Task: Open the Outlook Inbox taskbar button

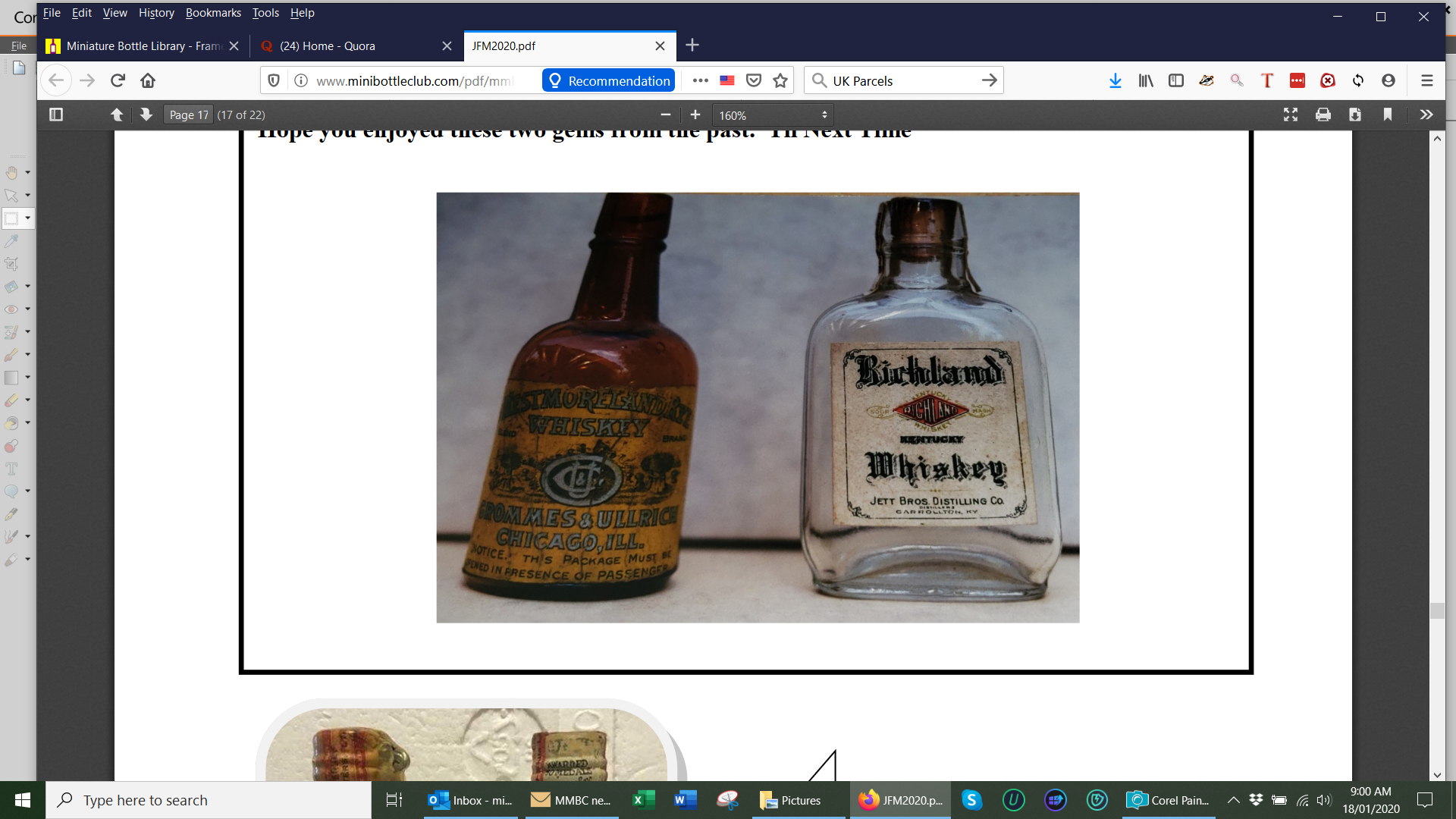Action: click(470, 800)
